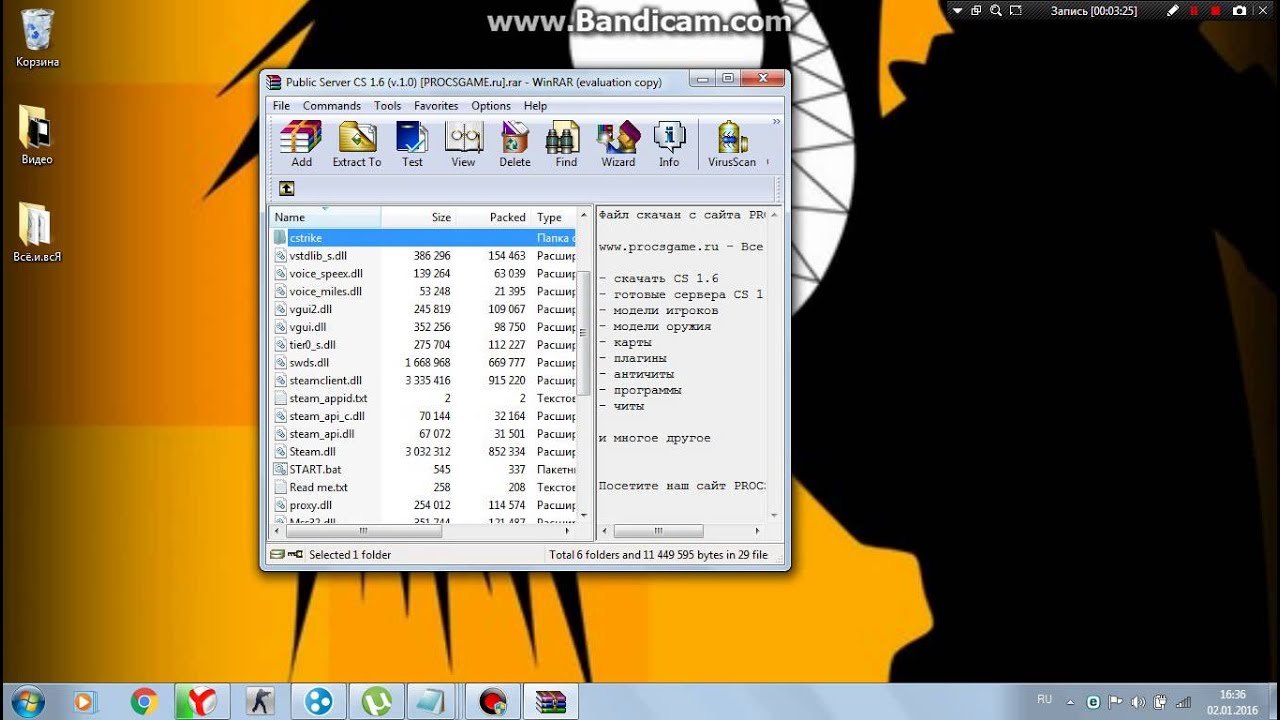Select vstdlib_s.dll in the list
Image resolution: width=1280 pixels, height=720 pixels.
click(x=423, y=256)
